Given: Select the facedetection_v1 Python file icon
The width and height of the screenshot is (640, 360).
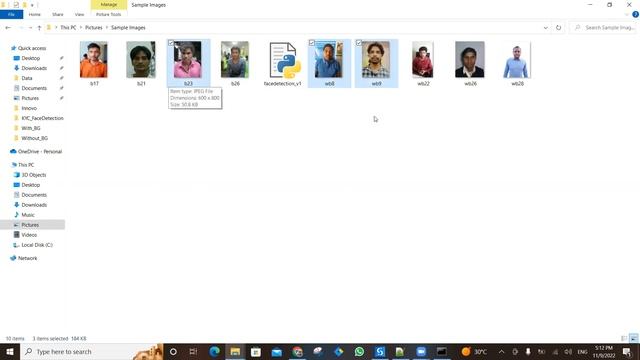Looking at the screenshot, I should click(285, 60).
